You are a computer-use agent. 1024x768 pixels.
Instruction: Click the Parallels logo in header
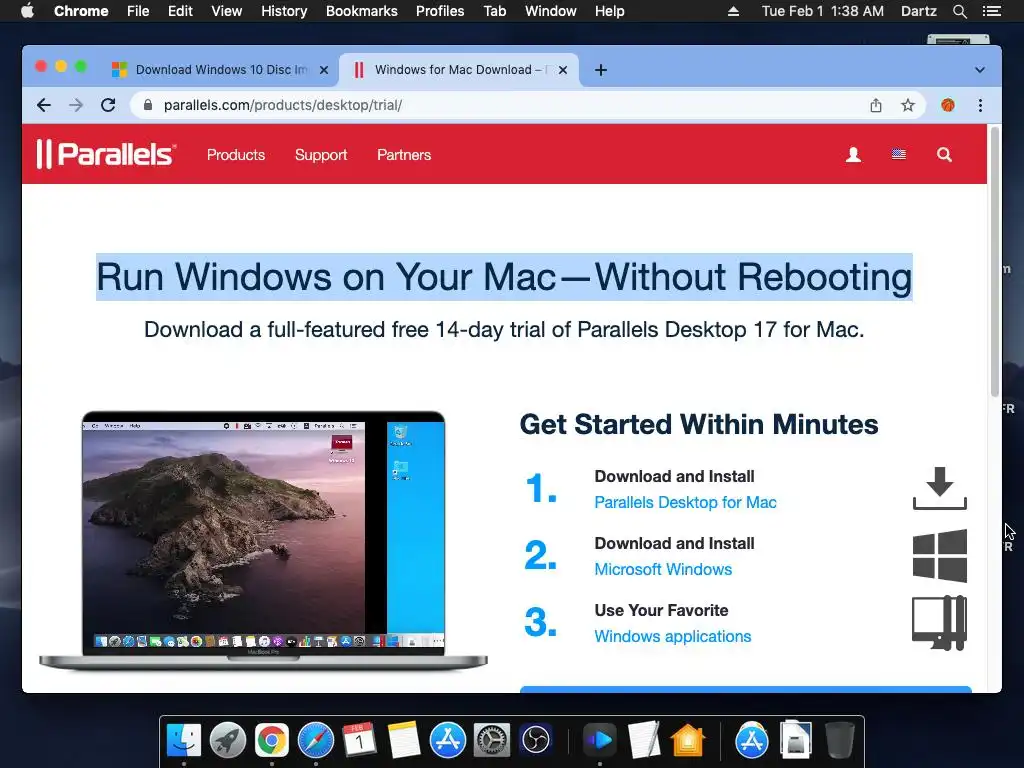[x=106, y=155]
